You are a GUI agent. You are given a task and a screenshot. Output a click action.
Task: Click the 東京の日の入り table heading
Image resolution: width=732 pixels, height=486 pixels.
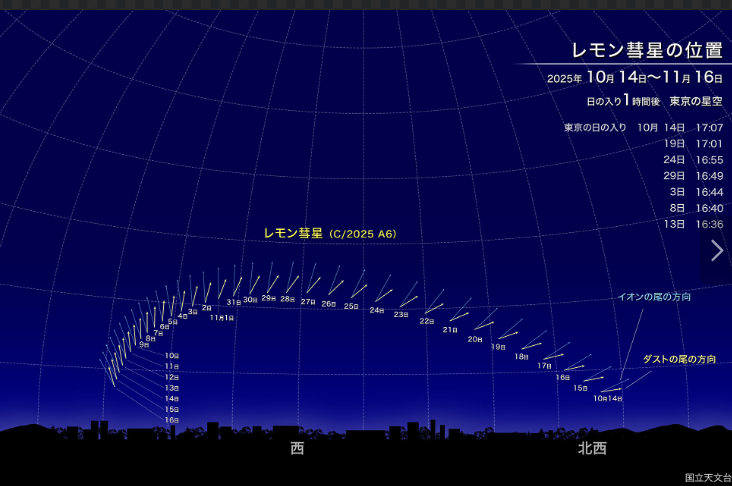click(594, 128)
